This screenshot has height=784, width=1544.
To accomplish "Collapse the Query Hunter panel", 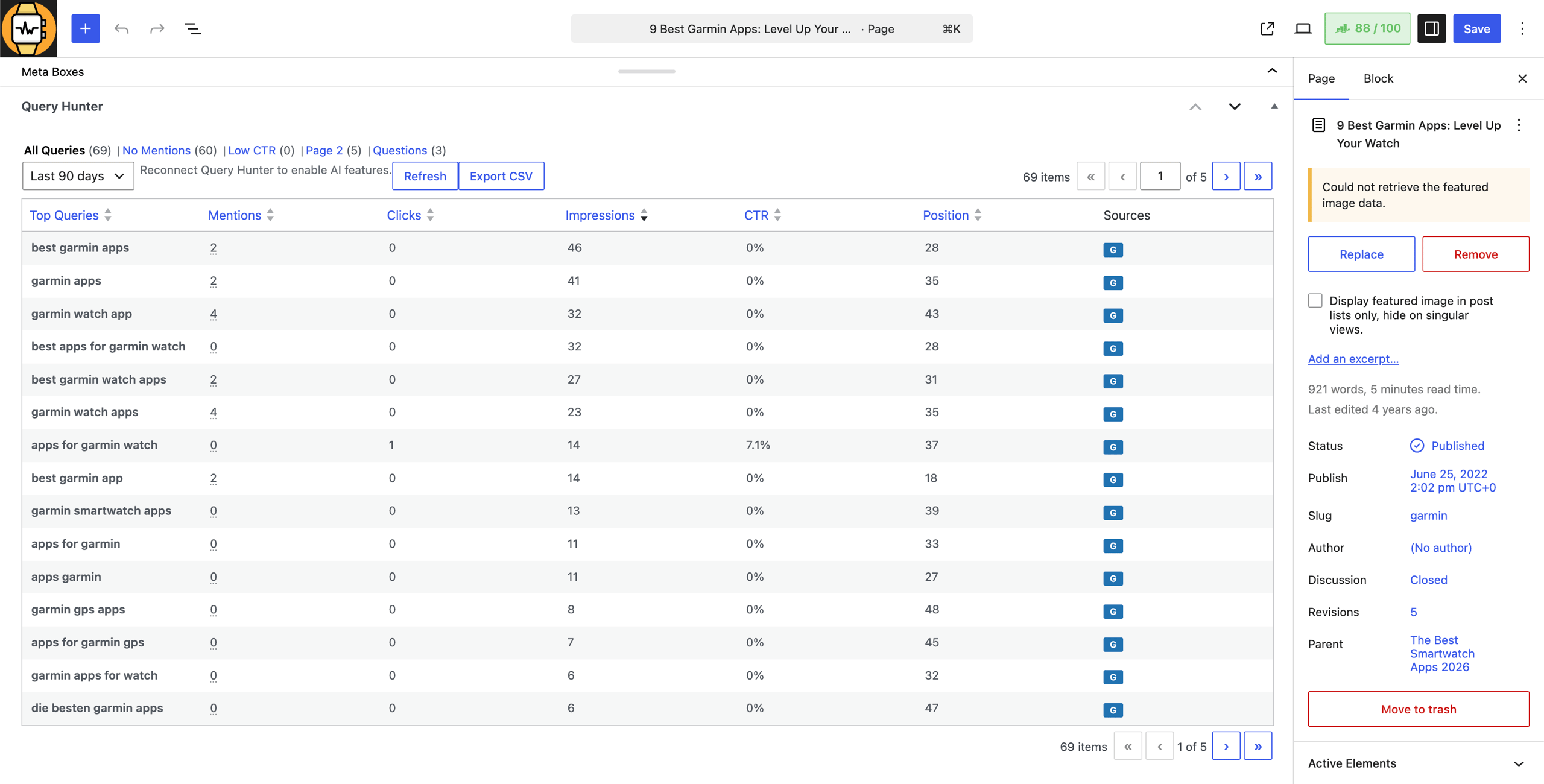I will (1274, 106).
